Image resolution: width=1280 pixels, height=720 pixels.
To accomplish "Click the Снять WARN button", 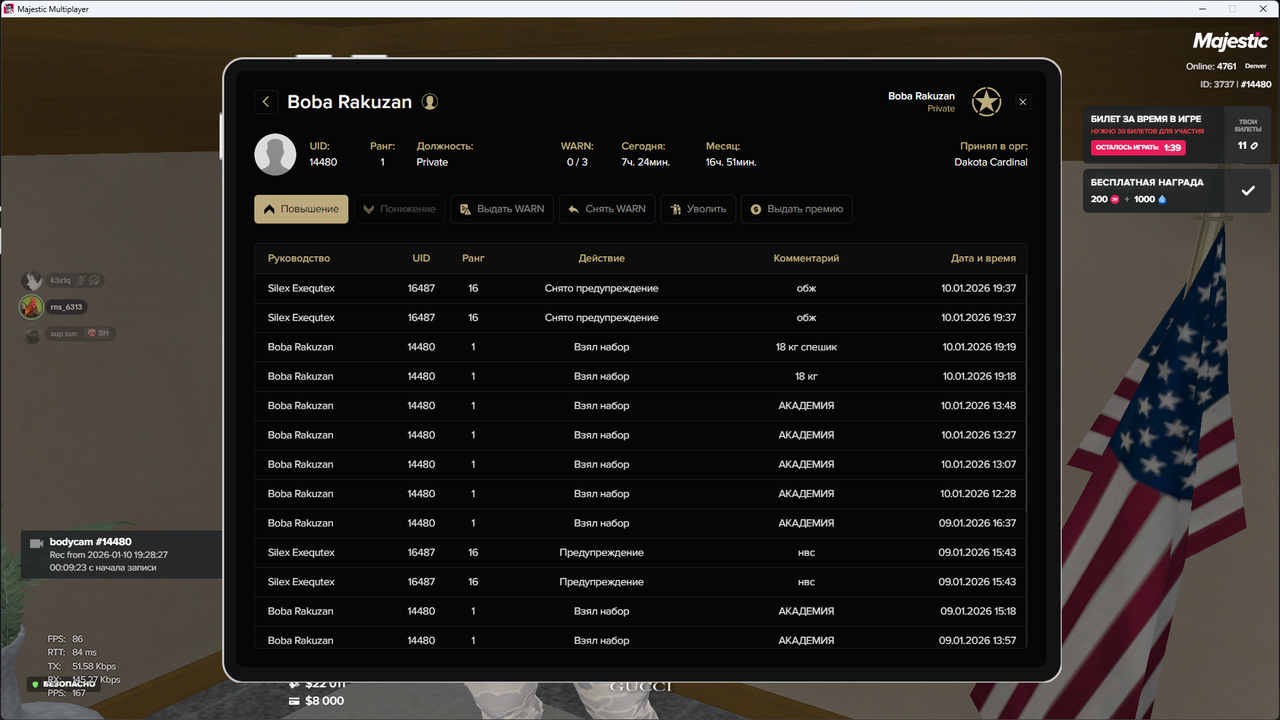I will (607, 209).
